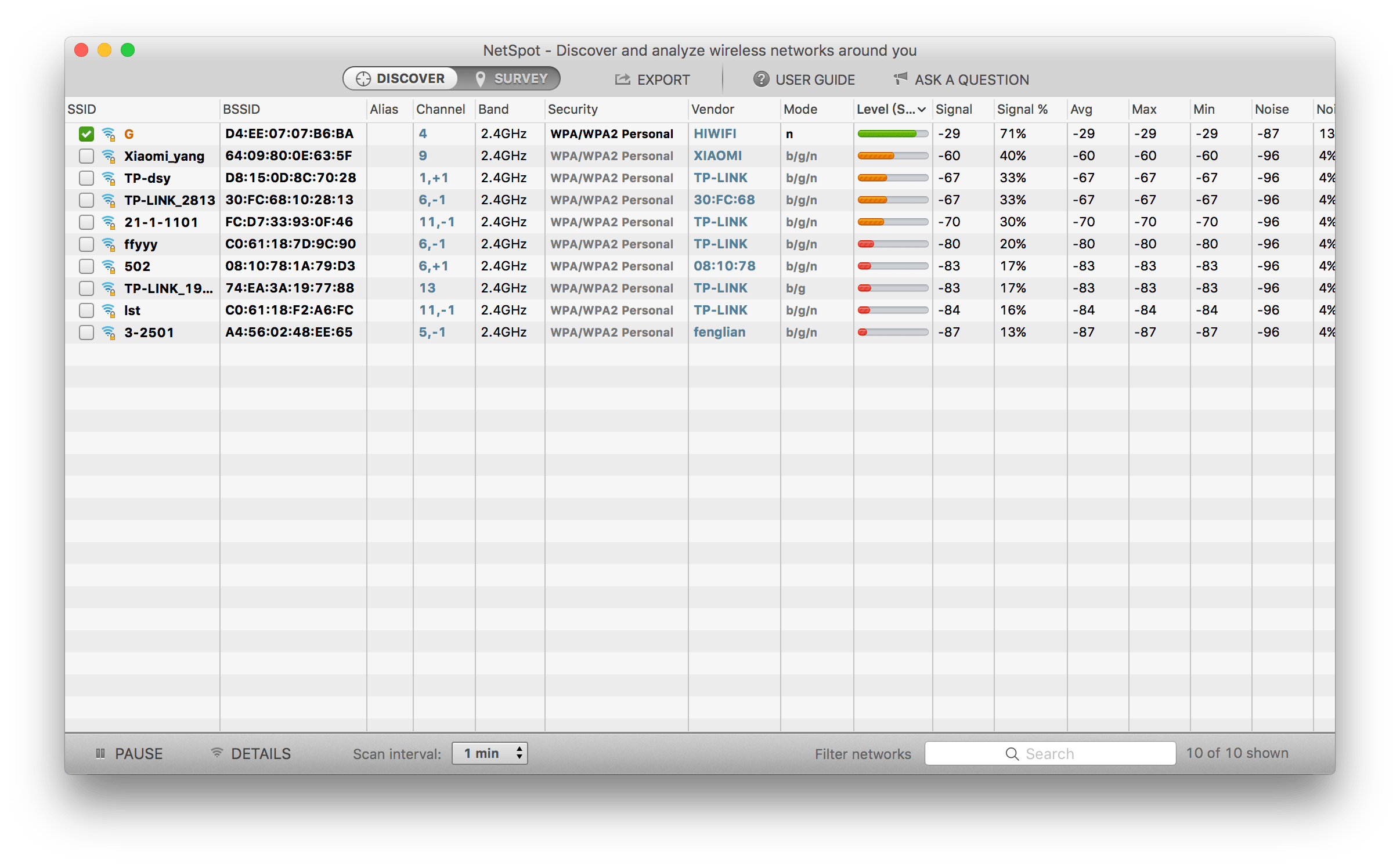
Task: Open the Scan interval dropdown
Action: point(490,753)
